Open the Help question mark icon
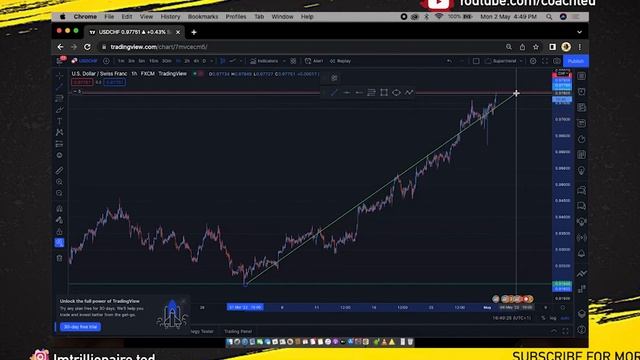This screenshot has height=360, width=640. pos(582,330)
